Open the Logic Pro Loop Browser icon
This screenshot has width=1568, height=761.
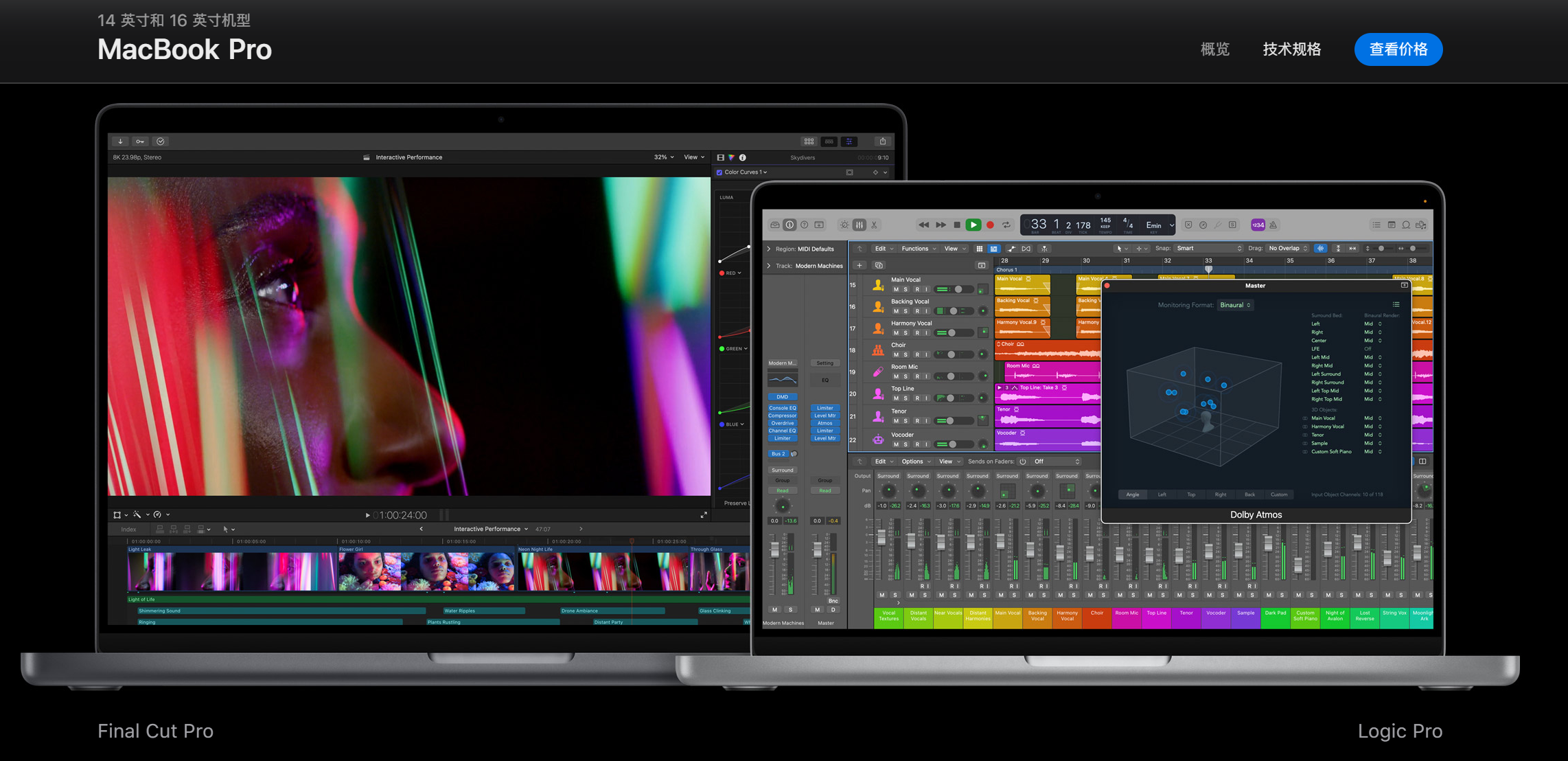click(x=1406, y=225)
